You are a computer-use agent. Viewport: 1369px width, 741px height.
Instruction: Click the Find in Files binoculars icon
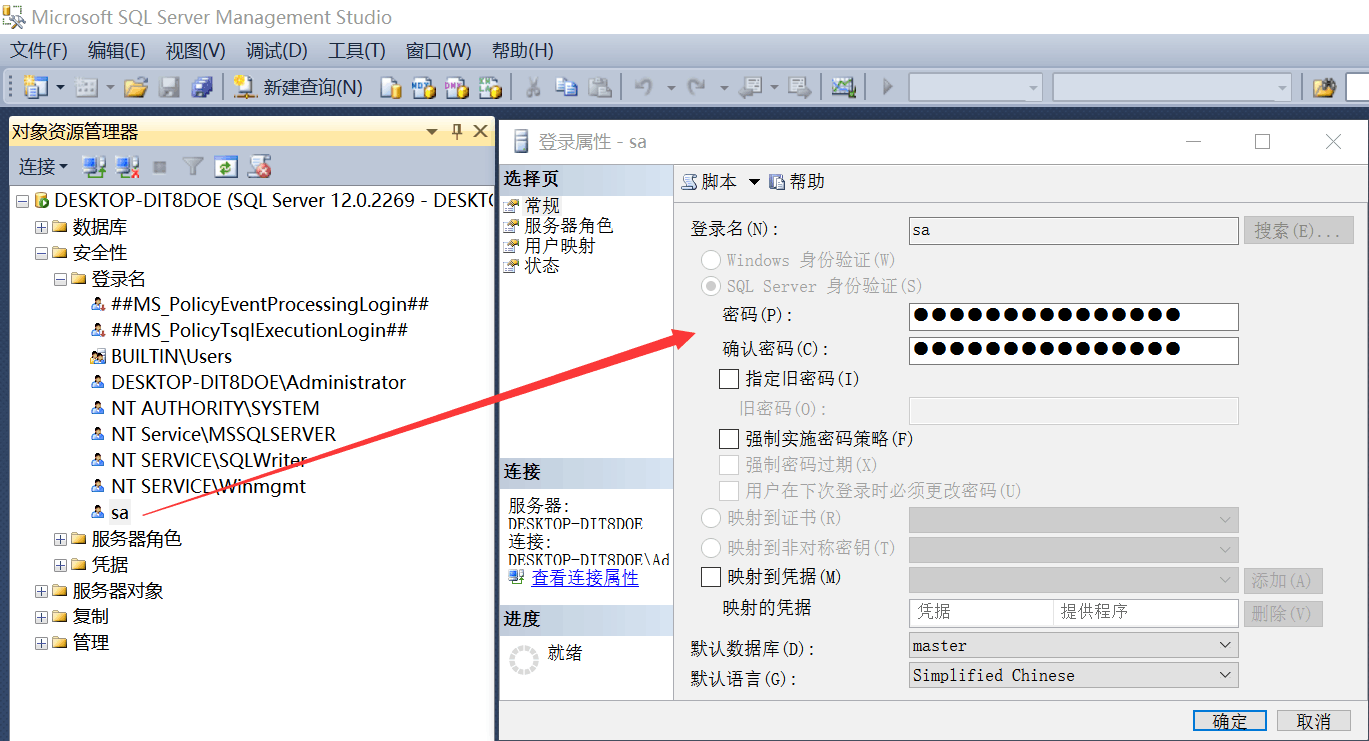[1325, 87]
